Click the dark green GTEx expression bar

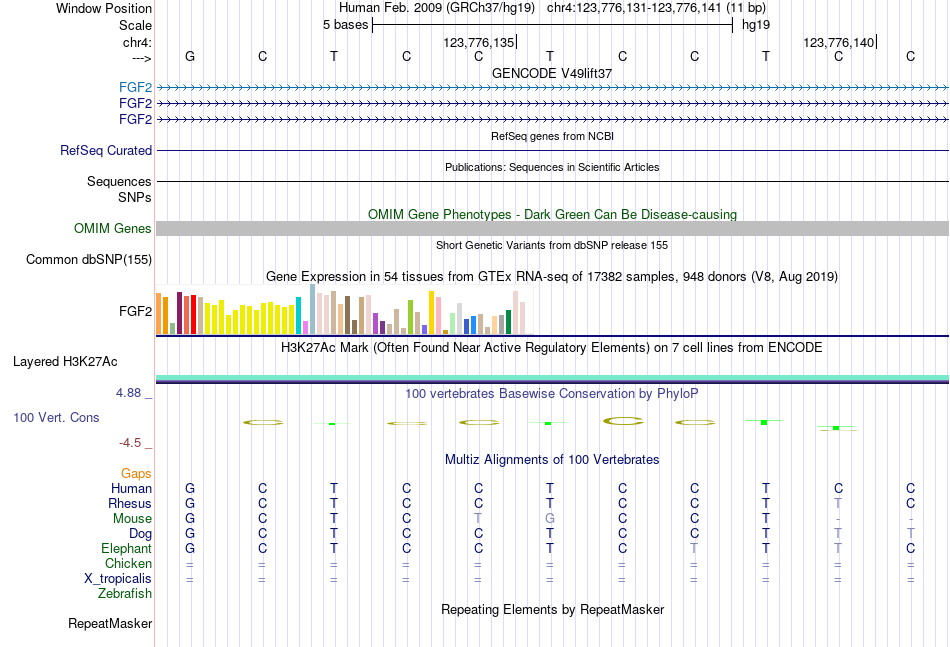pyautogui.click(x=508, y=322)
